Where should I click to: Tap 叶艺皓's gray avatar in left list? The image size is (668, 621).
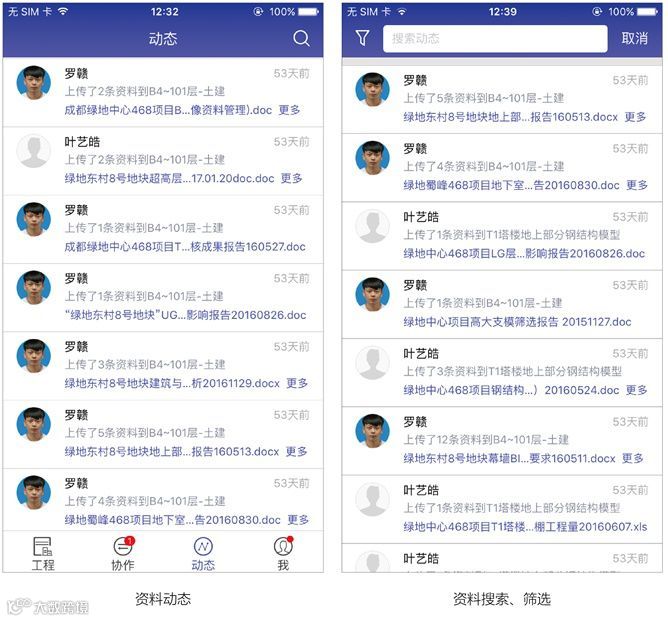coord(34,151)
